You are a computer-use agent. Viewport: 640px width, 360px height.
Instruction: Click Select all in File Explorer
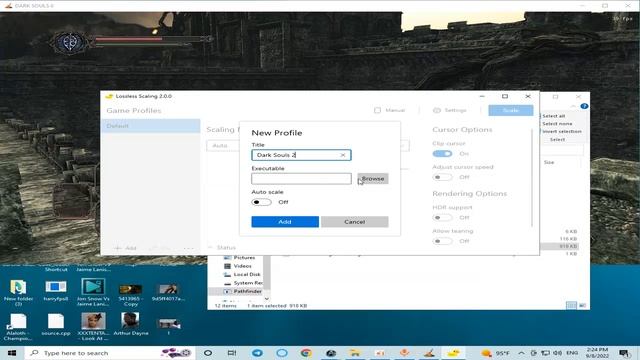click(553, 116)
